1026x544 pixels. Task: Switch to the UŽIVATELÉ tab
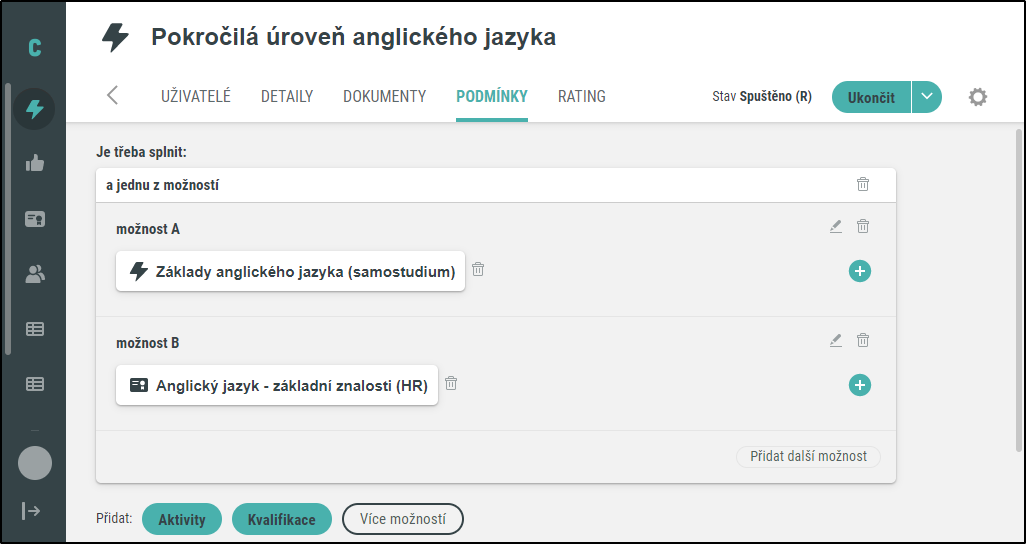click(196, 96)
